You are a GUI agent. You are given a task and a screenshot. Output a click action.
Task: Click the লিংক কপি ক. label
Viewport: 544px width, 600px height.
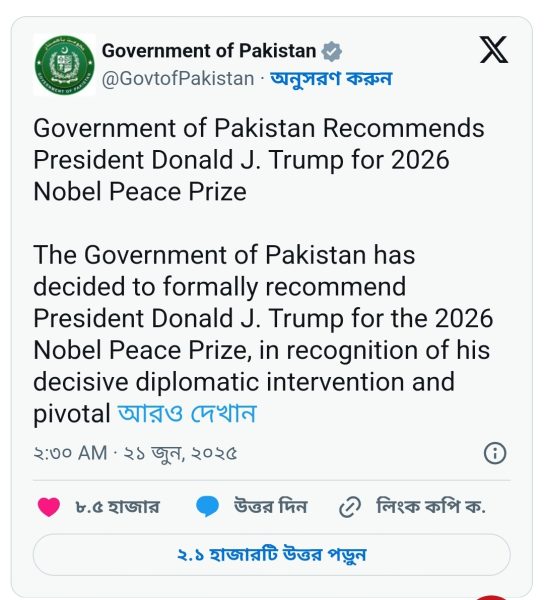click(x=430, y=507)
